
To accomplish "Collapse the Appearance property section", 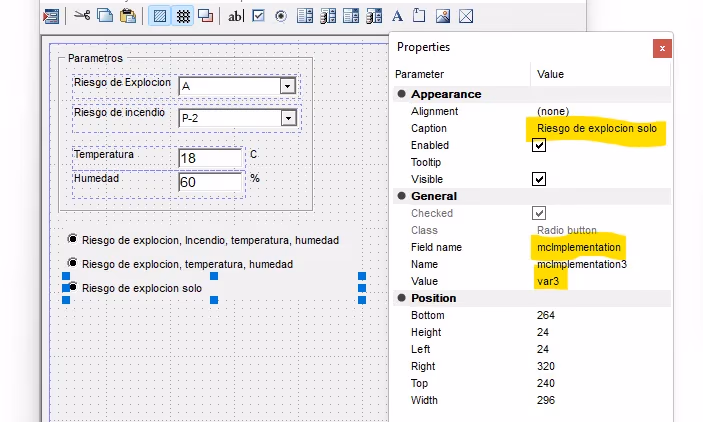I will click(x=401, y=94).
